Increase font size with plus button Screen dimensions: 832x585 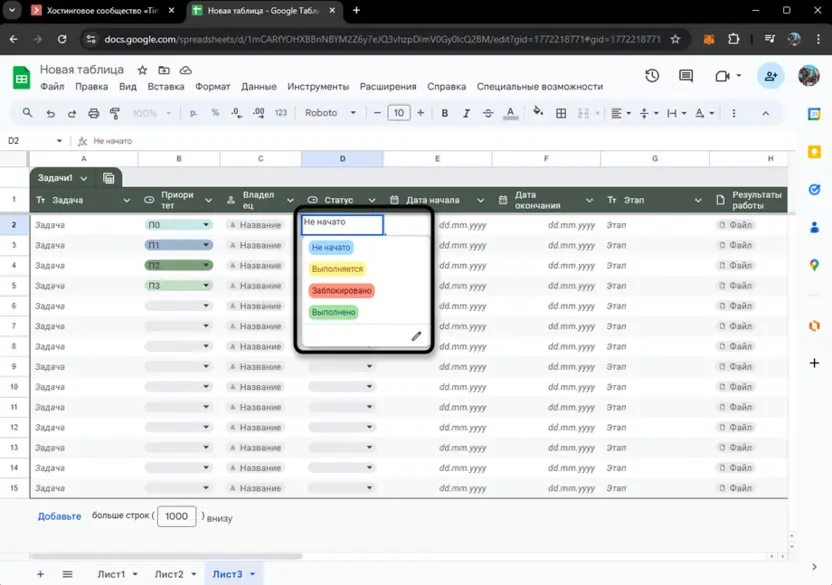(420, 113)
